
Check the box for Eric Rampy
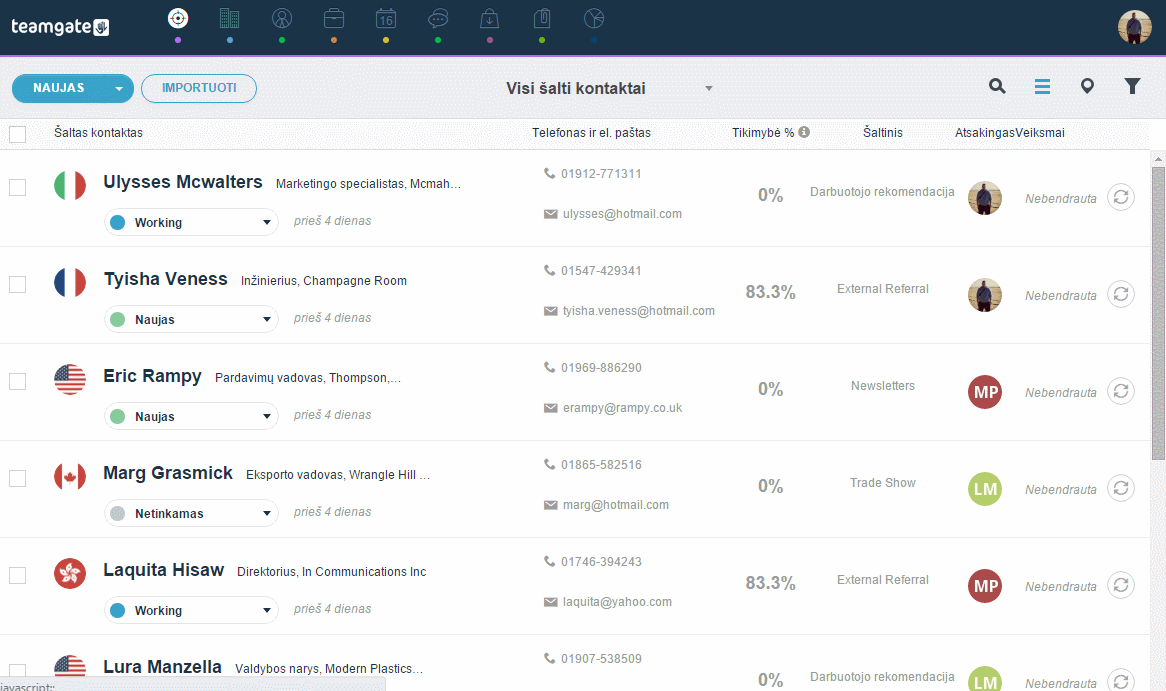[x=17, y=382]
